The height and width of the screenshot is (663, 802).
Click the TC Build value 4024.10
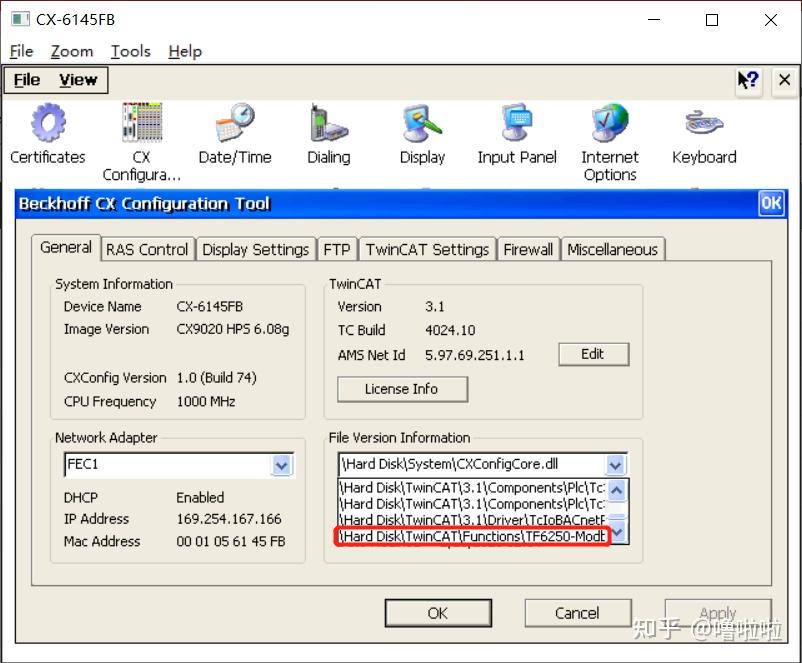[450, 330]
